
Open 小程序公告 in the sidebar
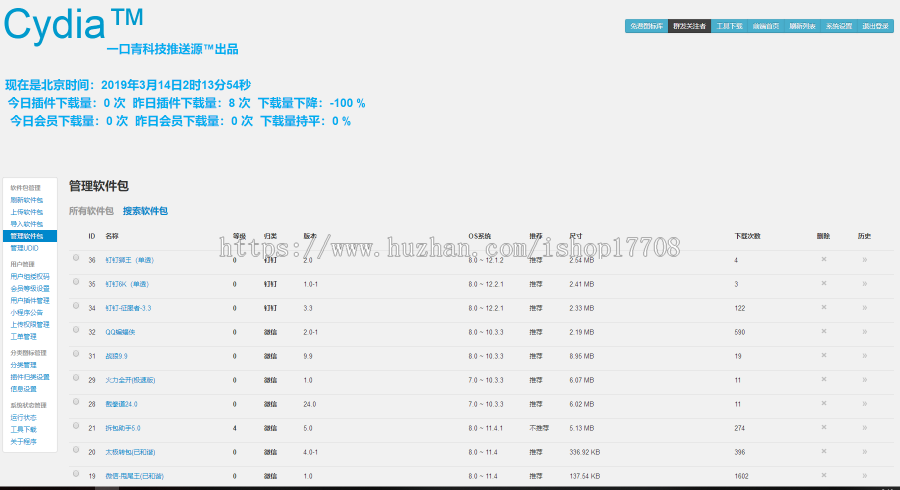[x=26, y=313]
